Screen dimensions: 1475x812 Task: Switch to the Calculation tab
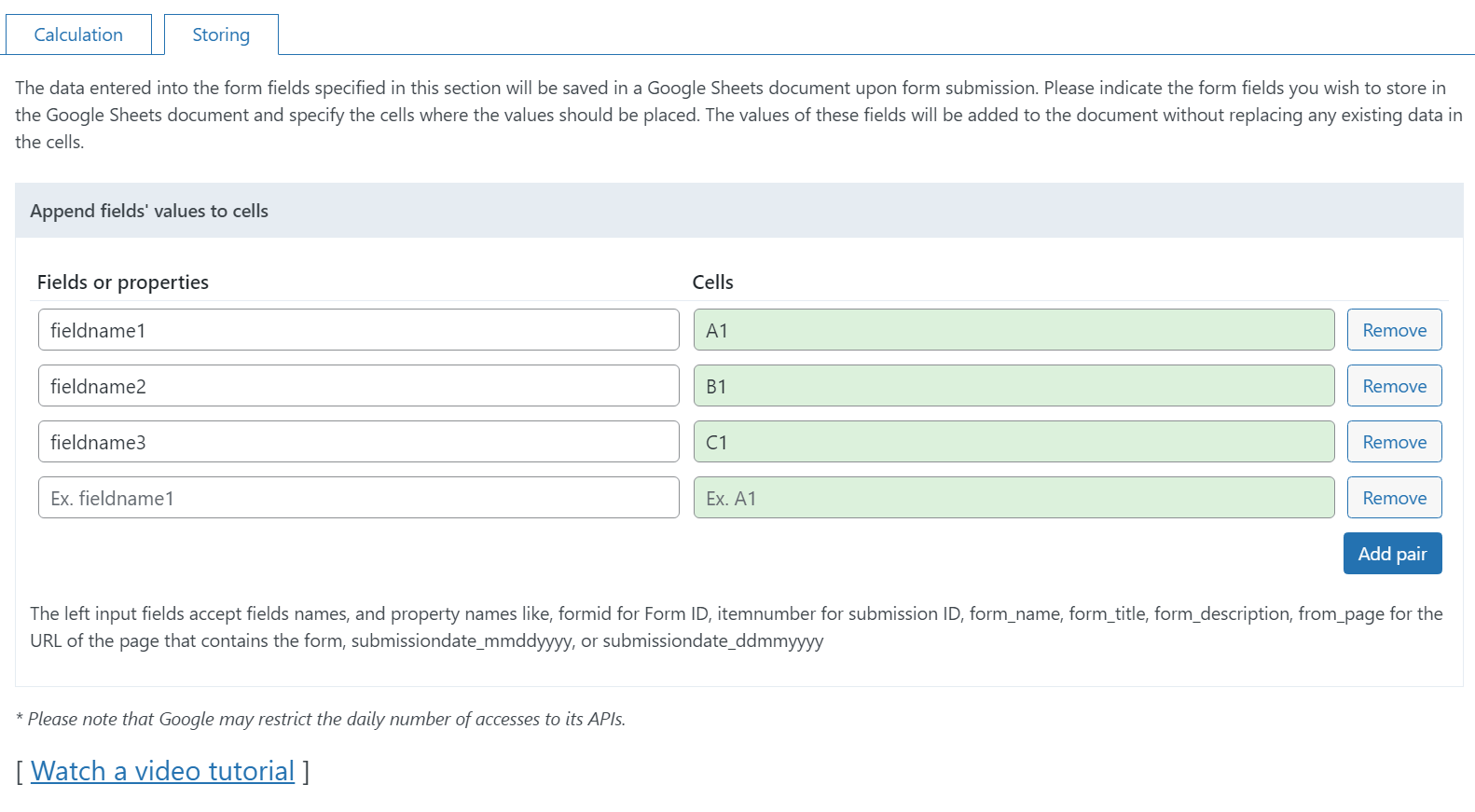(78, 34)
